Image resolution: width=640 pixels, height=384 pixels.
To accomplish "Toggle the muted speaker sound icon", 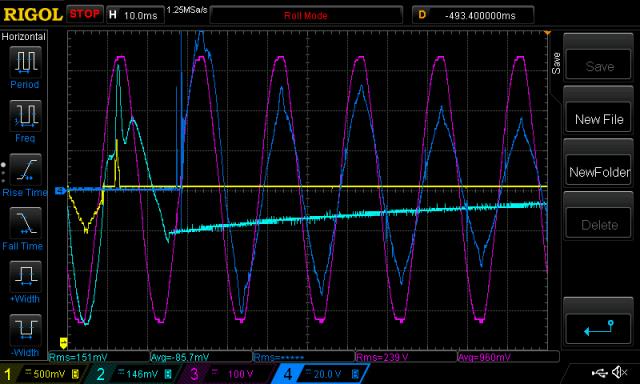I will tap(620, 372).
